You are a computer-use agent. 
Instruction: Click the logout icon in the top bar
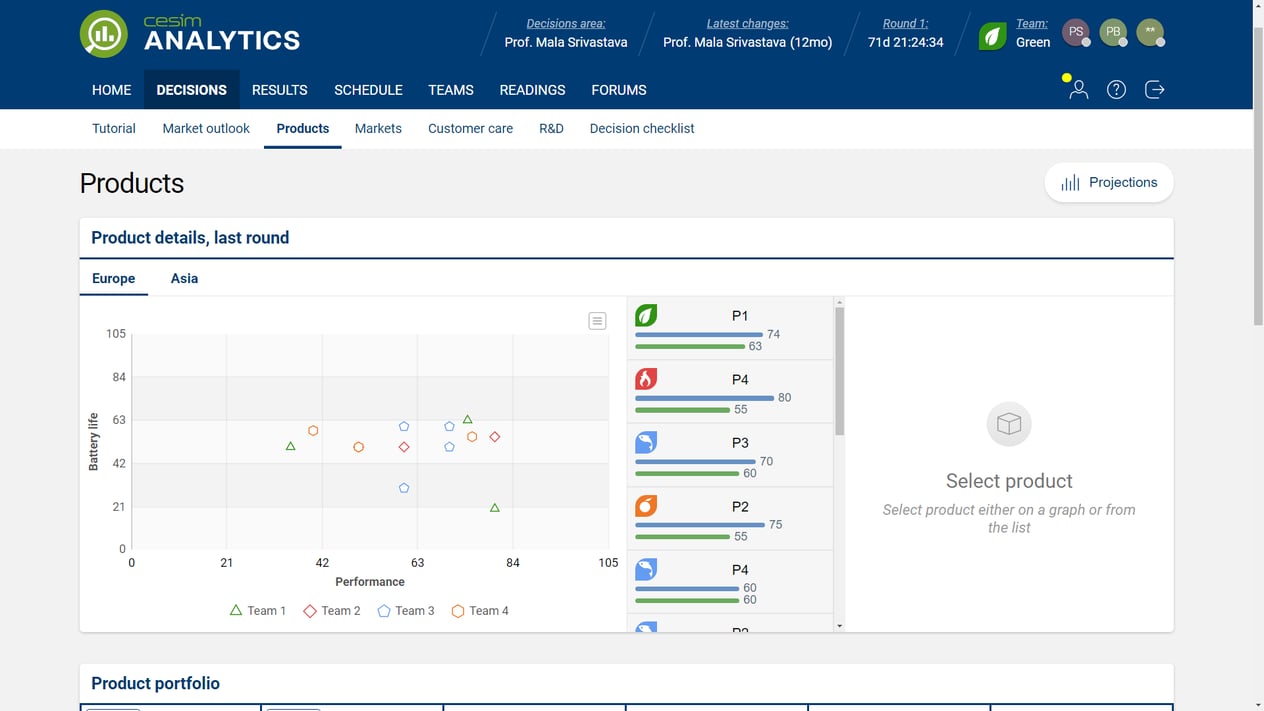pyautogui.click(x=1155, y=89)
